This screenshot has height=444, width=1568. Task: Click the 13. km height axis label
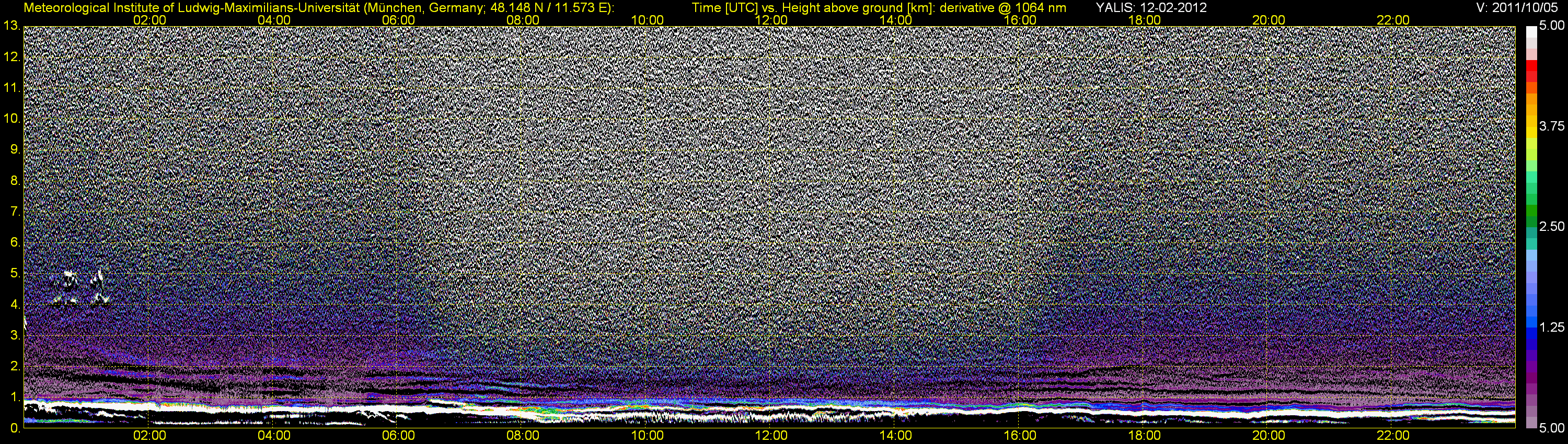[12, 26]
